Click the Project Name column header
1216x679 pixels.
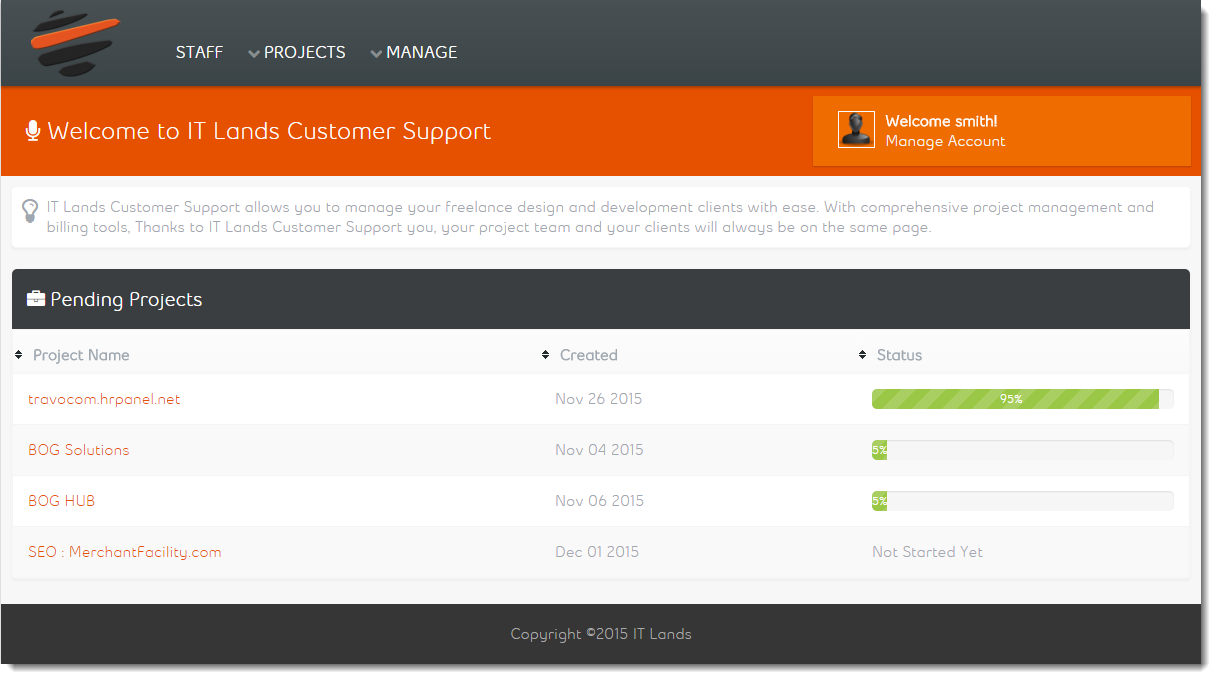81,355
